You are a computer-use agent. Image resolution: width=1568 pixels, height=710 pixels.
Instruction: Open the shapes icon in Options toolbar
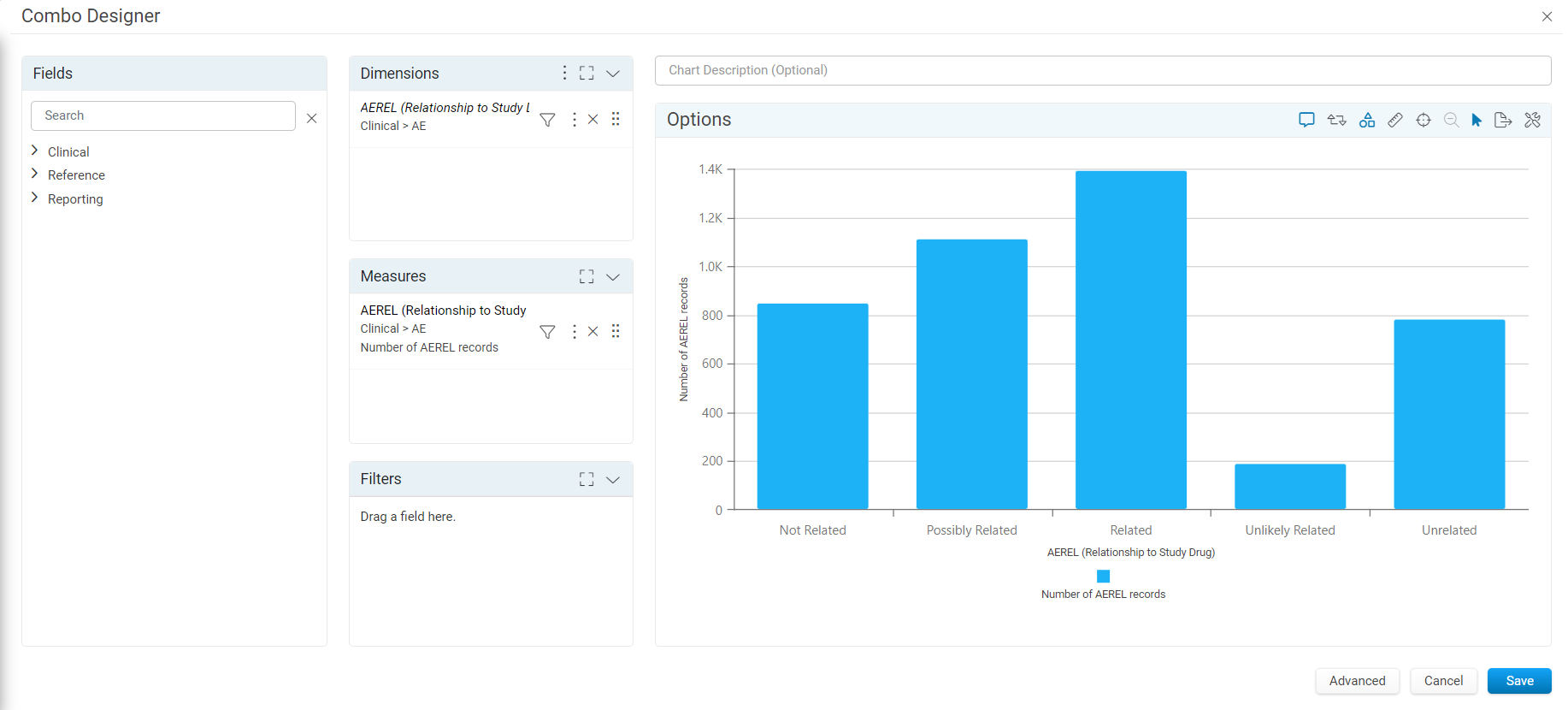[1367, 120]
